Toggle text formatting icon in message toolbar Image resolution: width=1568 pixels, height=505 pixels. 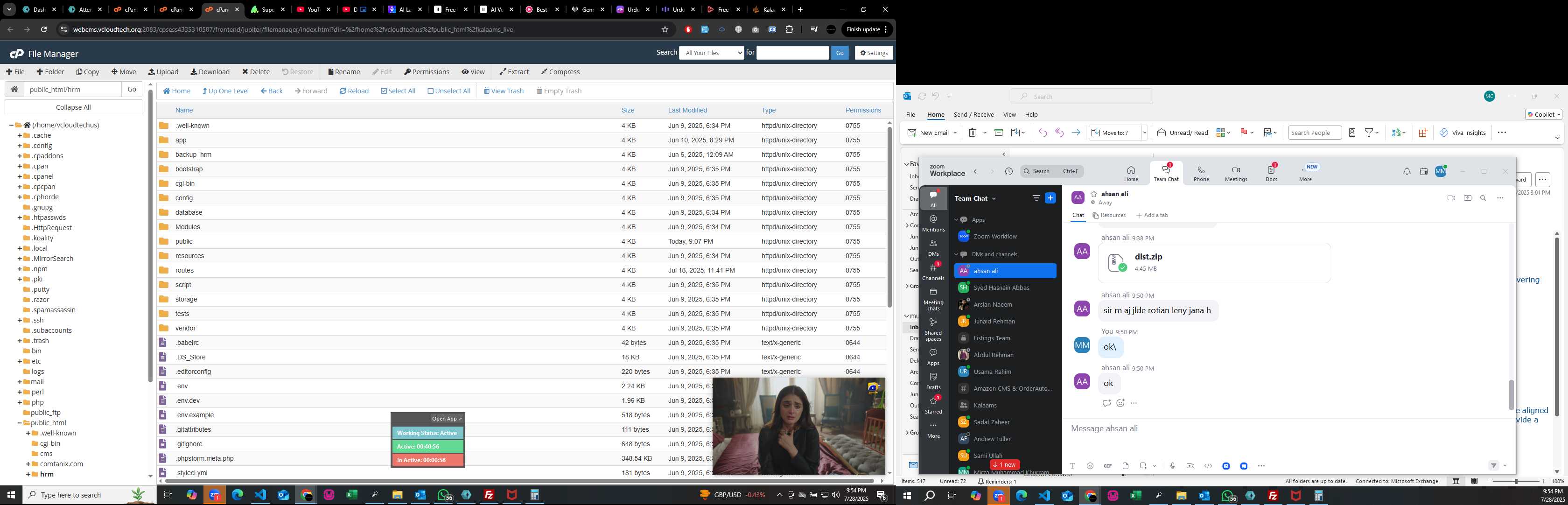1072,466
